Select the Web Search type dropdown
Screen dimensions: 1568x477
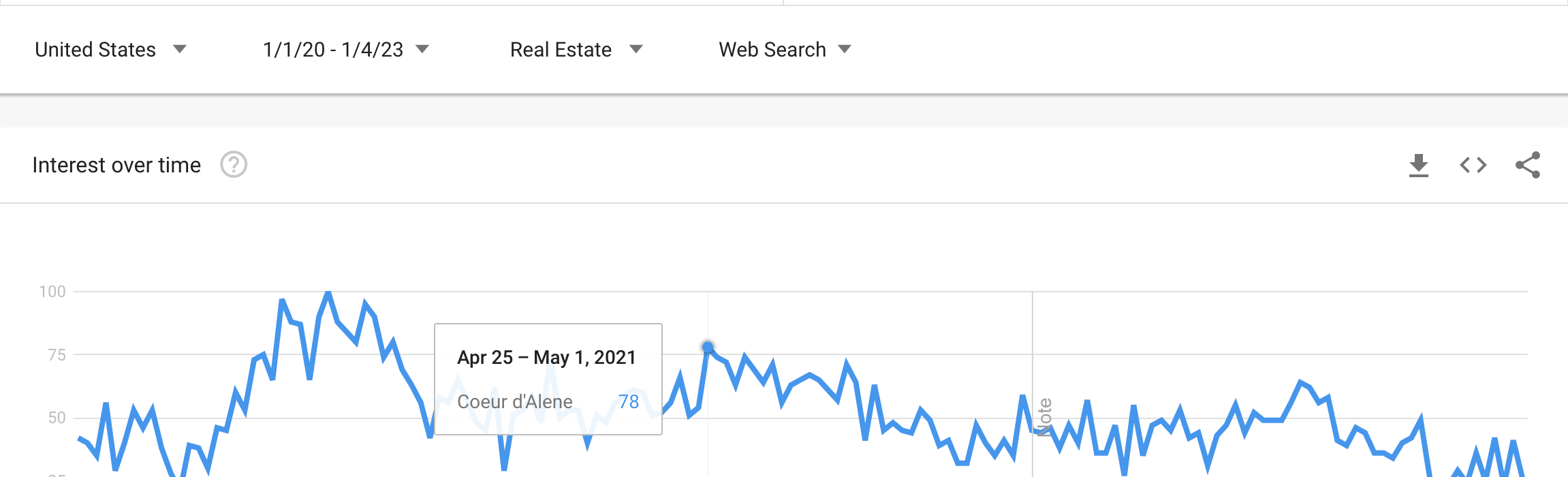pyautogui.click(x=772, y=50)
